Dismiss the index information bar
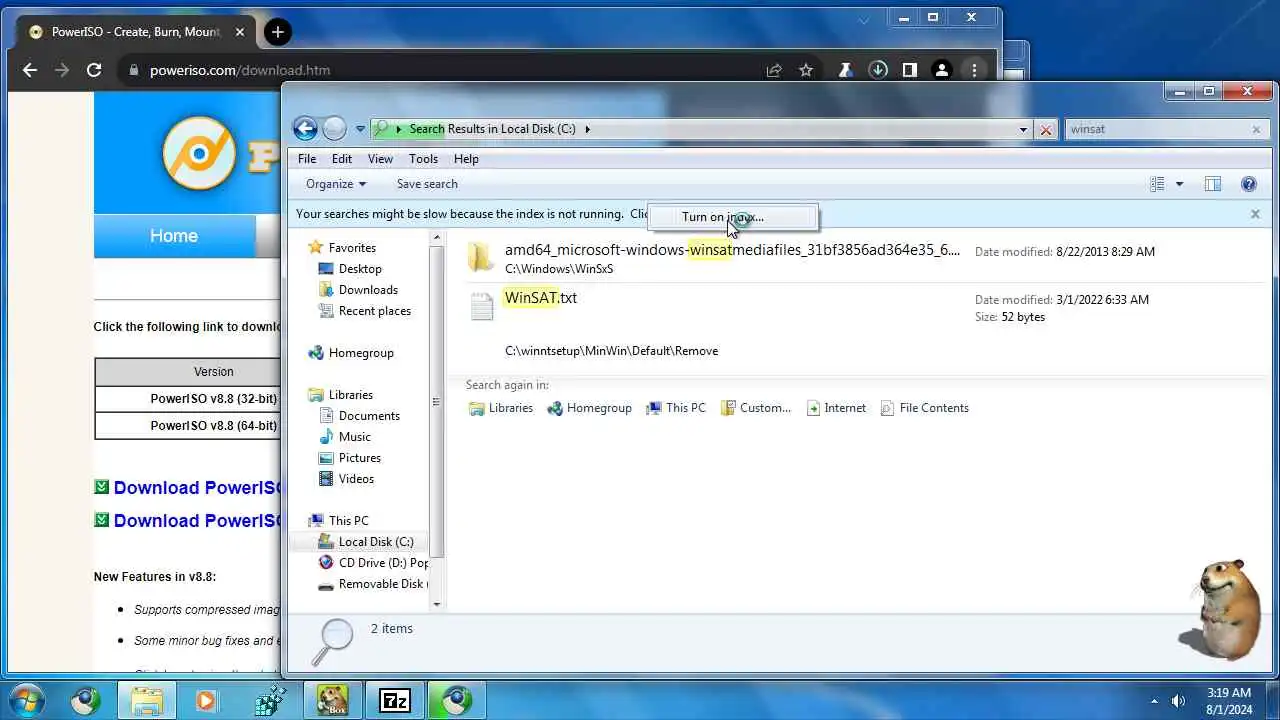 [1255, 214]
